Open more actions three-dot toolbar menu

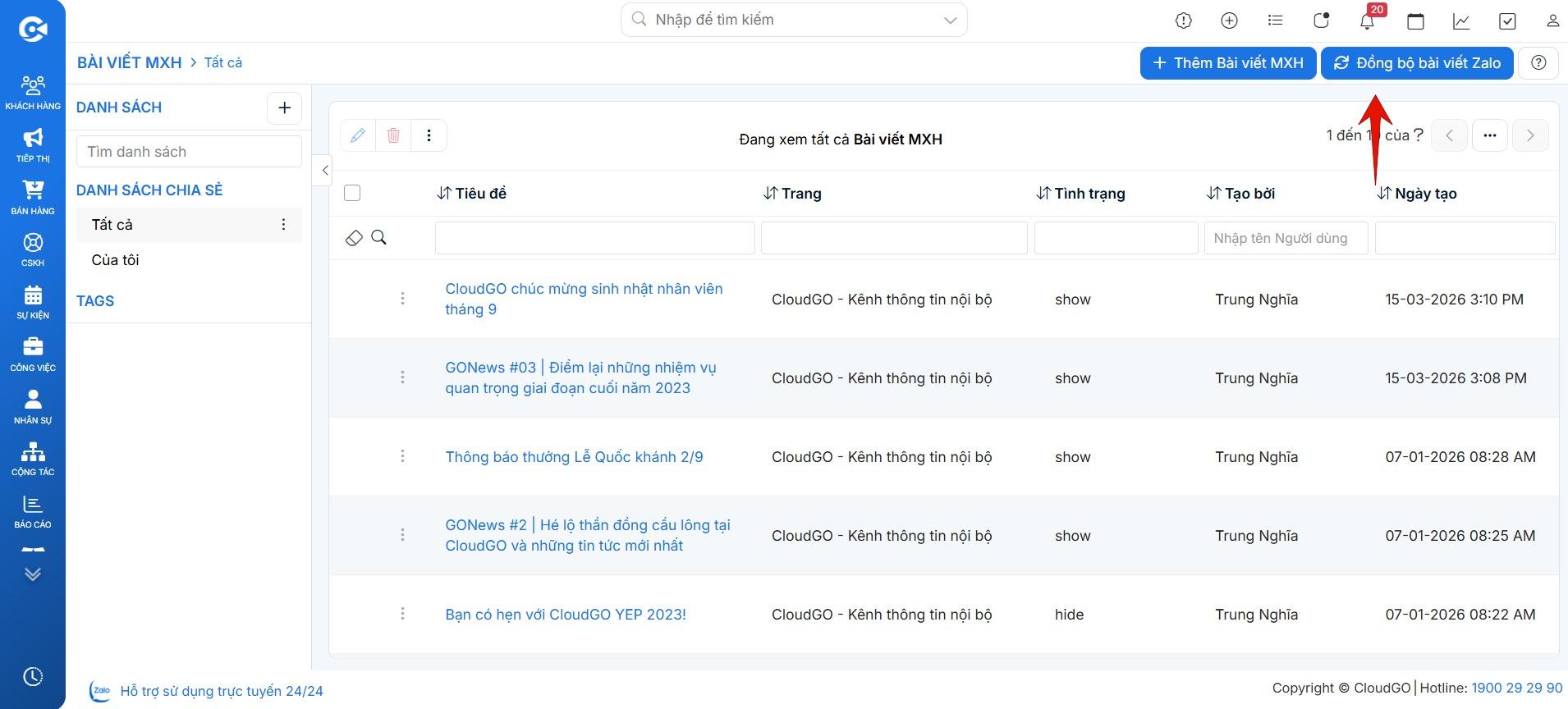[x=429, y=135]
